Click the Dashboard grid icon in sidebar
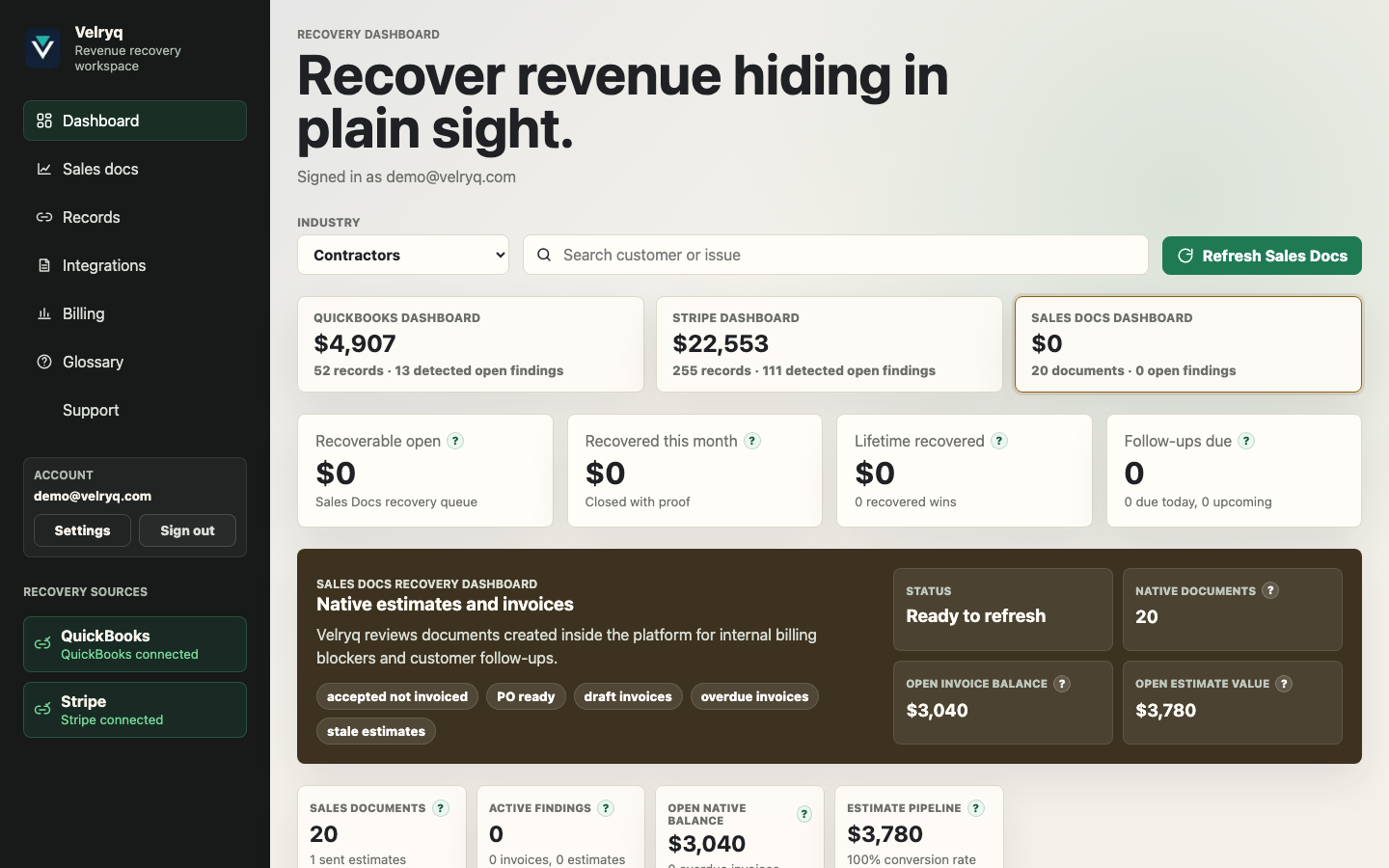This screenshot has width=1389, height=868. [44, 121]
